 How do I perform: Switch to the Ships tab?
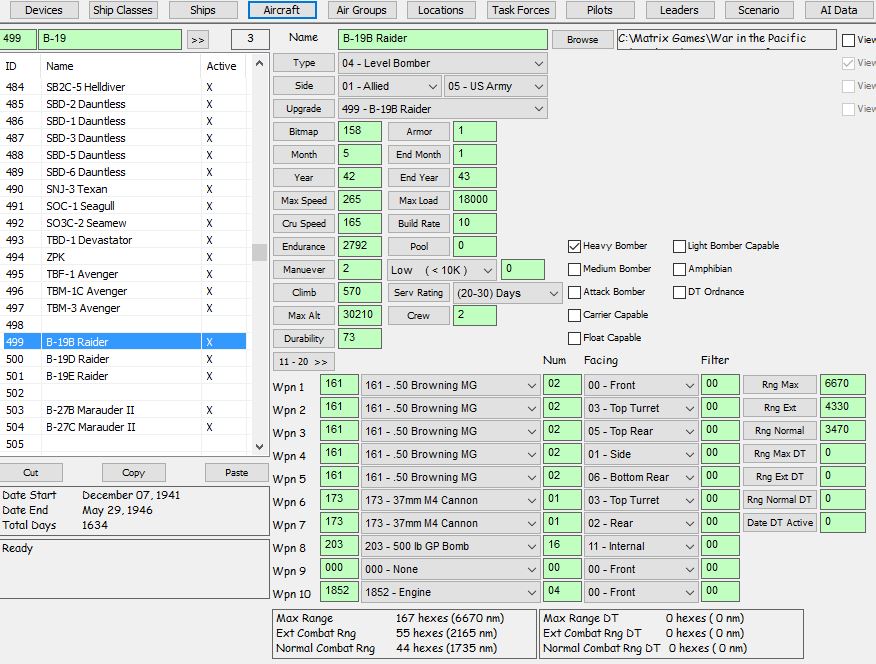point(202,10)
